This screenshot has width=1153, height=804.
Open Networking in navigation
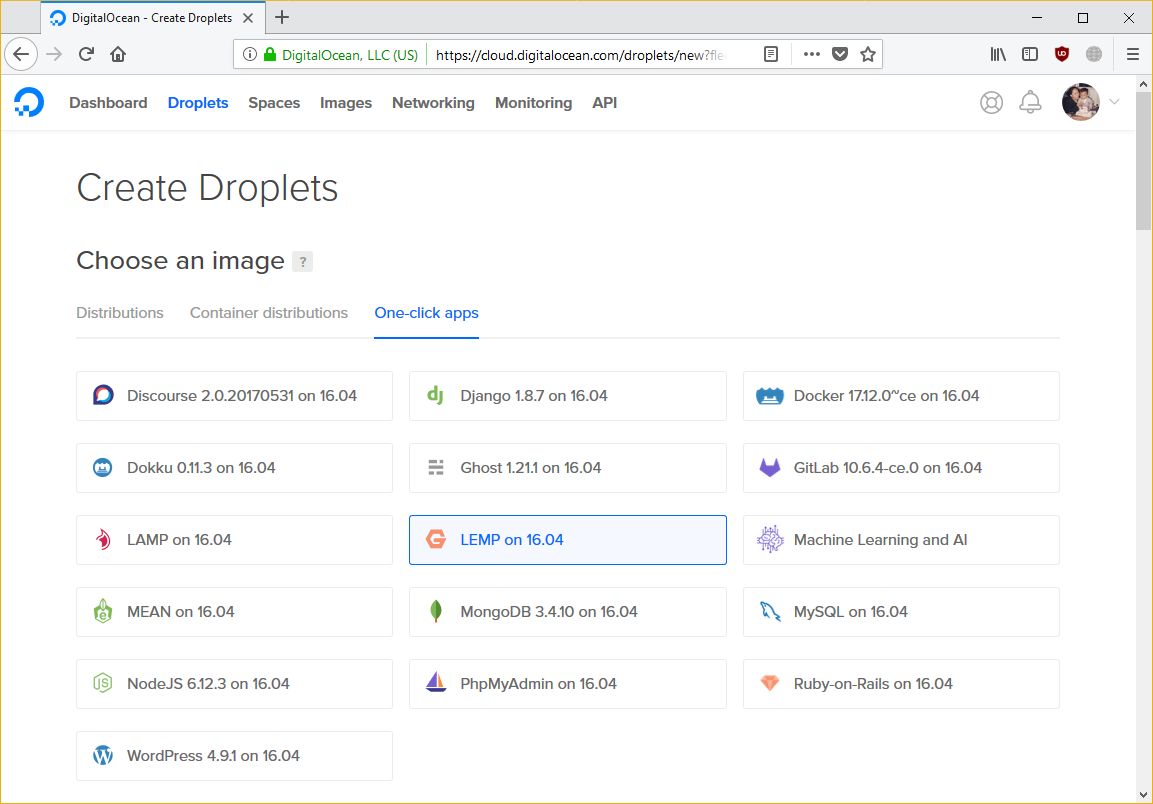tap(433, 103)
